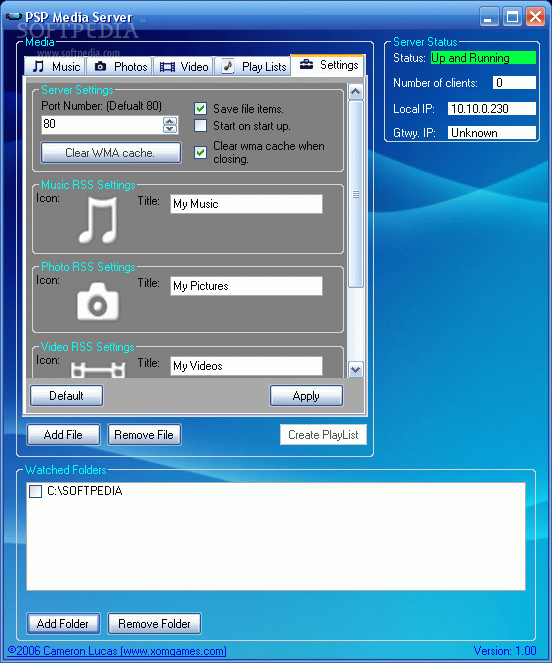The image size is (552, 663).
Task: Click the Default button
Action: 66,396
